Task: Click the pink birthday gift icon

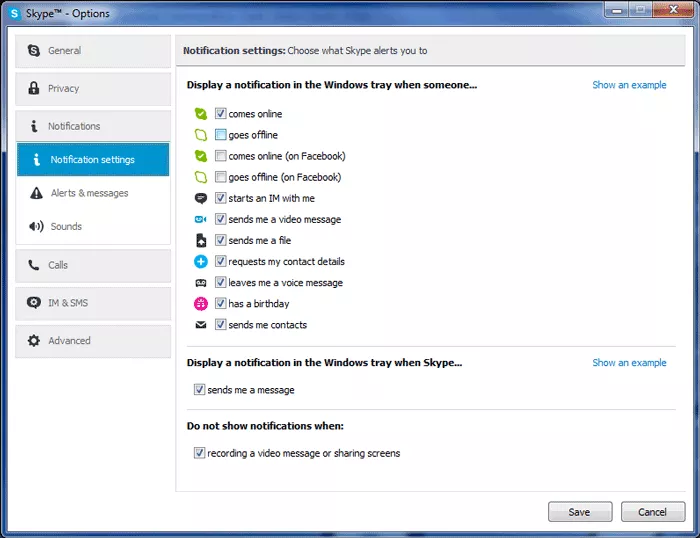Action: click(x=201, y=304)
